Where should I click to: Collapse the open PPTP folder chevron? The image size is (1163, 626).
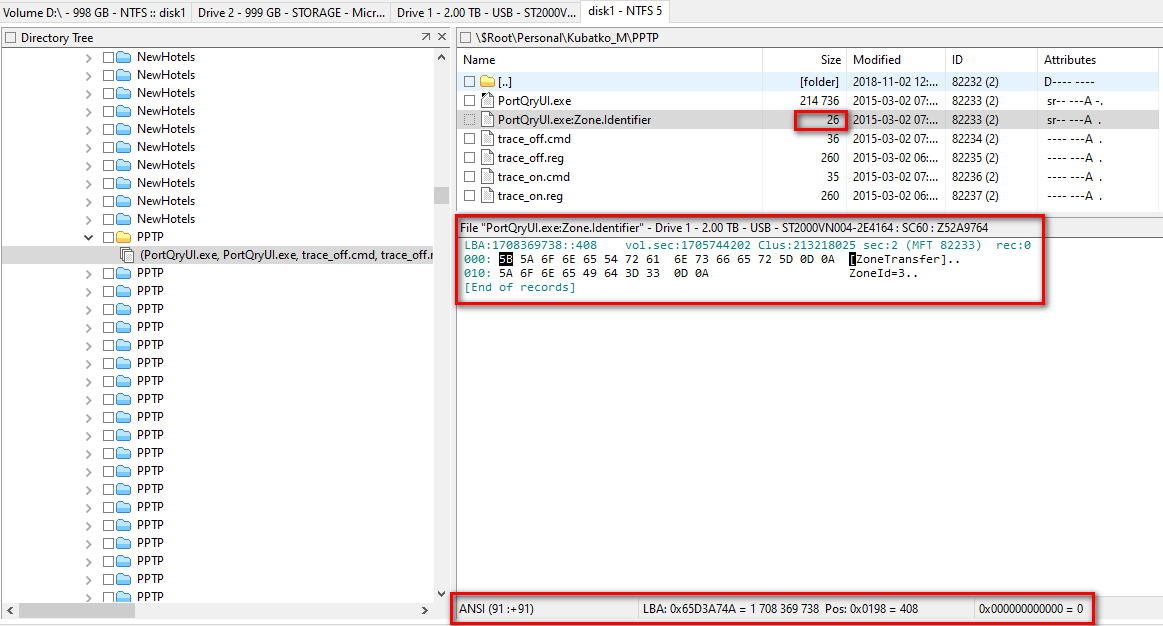coord(89,237)
